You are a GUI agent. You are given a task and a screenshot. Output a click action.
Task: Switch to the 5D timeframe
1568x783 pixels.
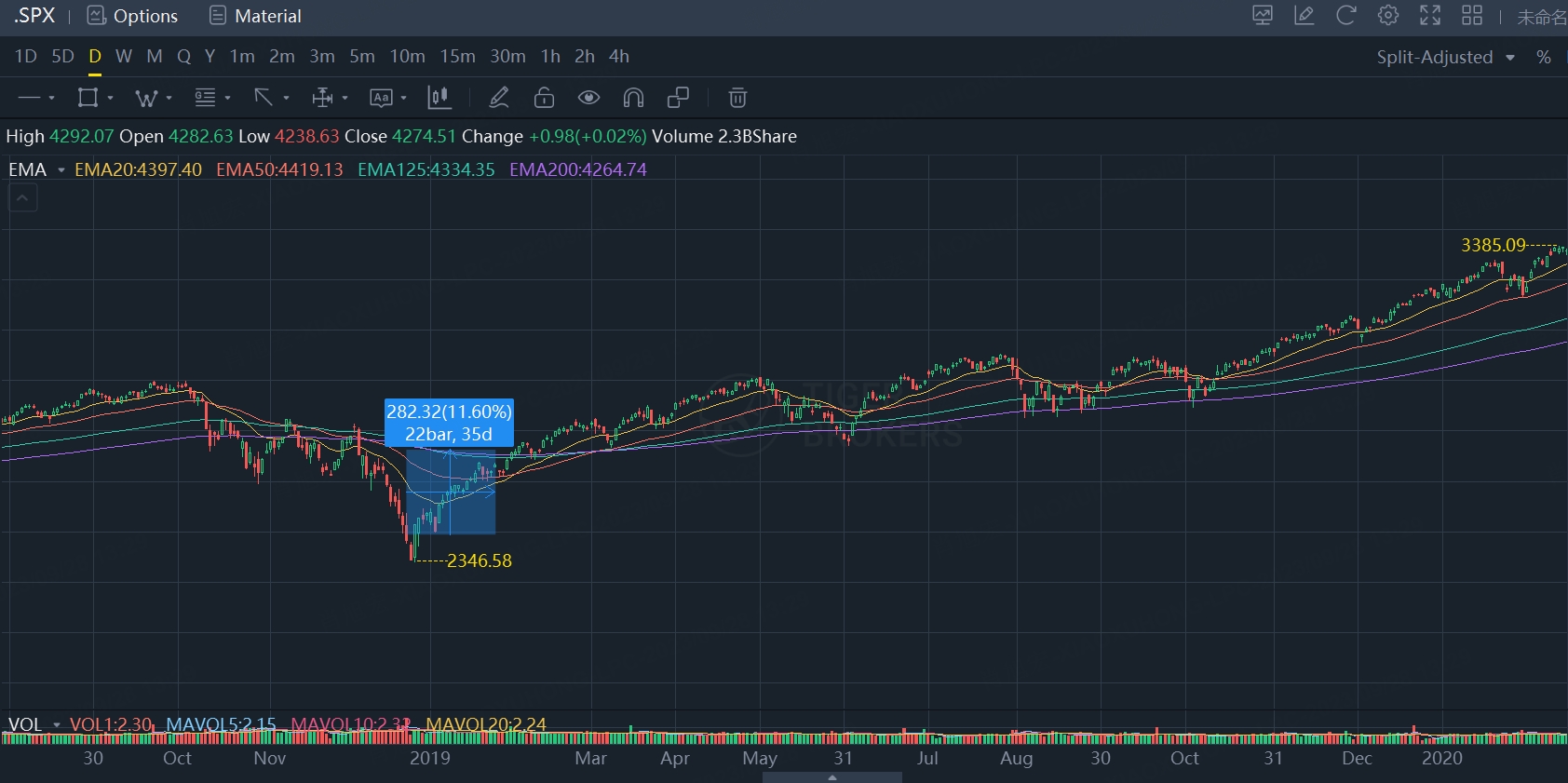62,57
